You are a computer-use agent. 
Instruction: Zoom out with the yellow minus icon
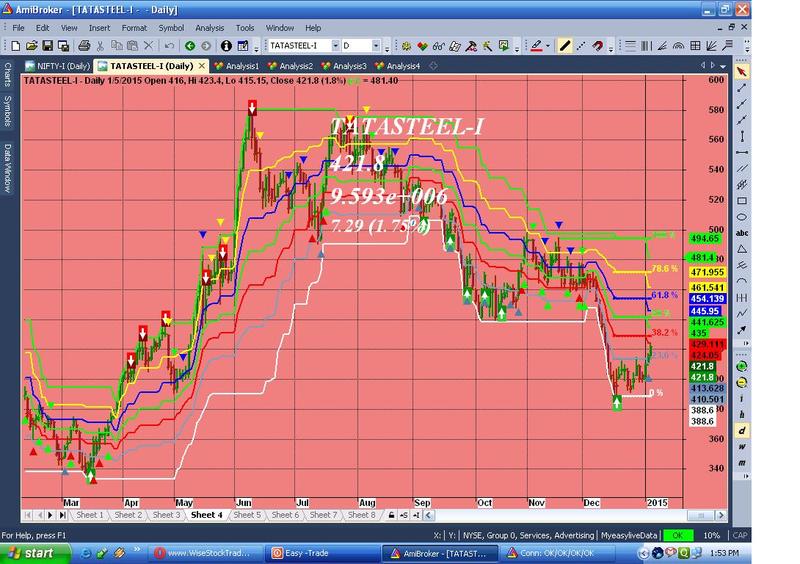pyautogui.click(x=742, y=382)
